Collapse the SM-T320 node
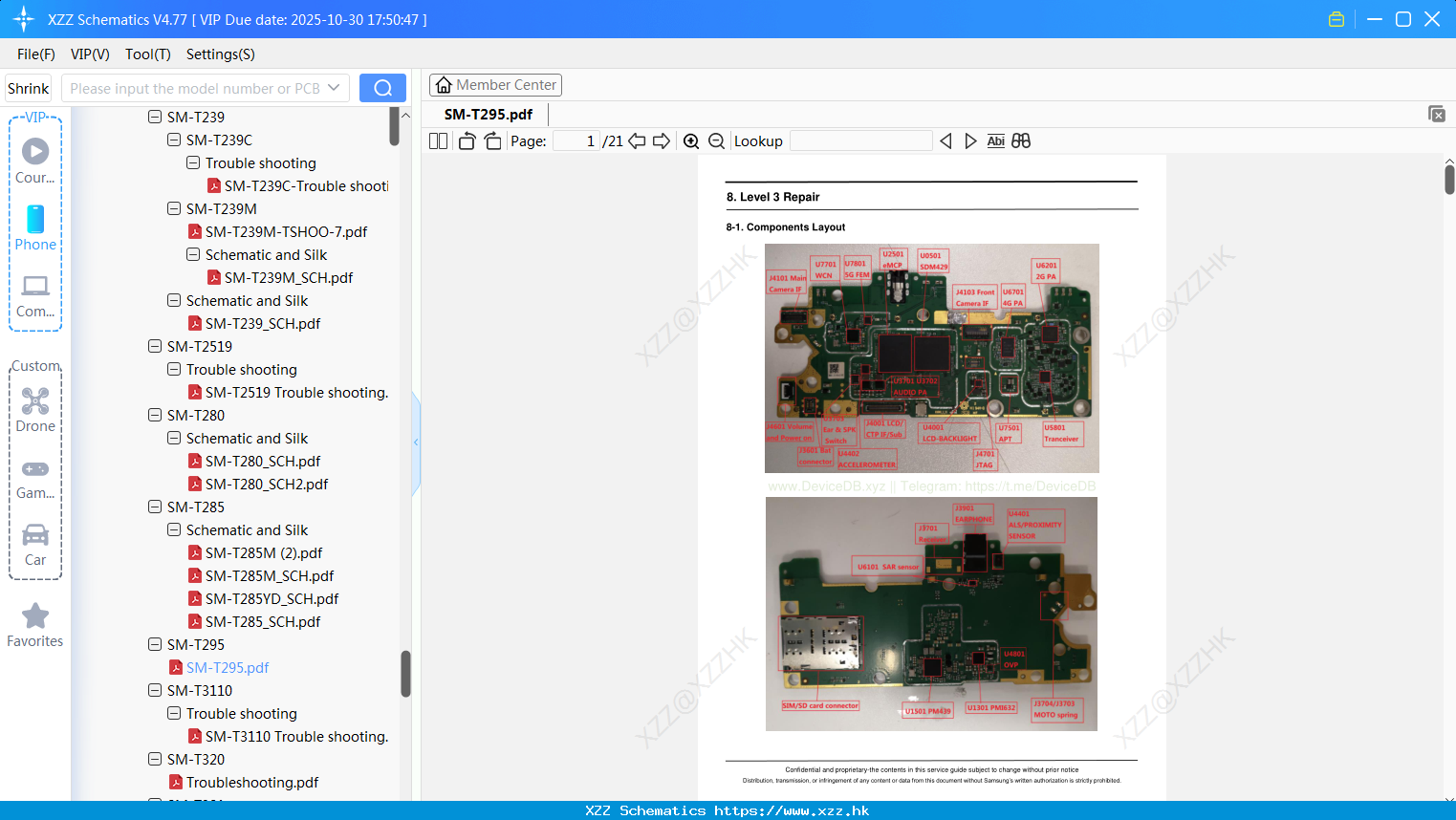Image resolution: width=1456 pixels, height=820 pixels. [x=155, y=759]
